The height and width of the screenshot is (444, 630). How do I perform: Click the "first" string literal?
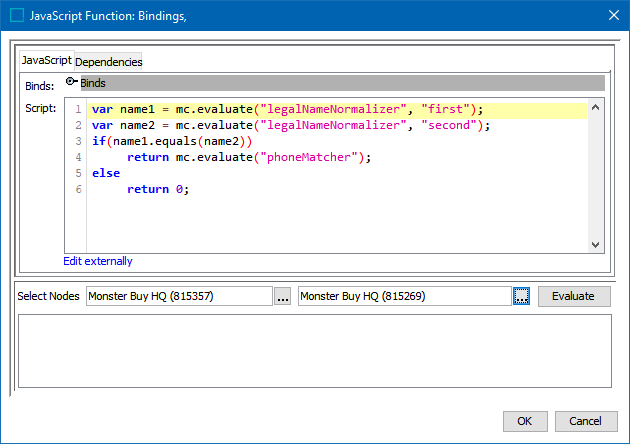point(445,109)
